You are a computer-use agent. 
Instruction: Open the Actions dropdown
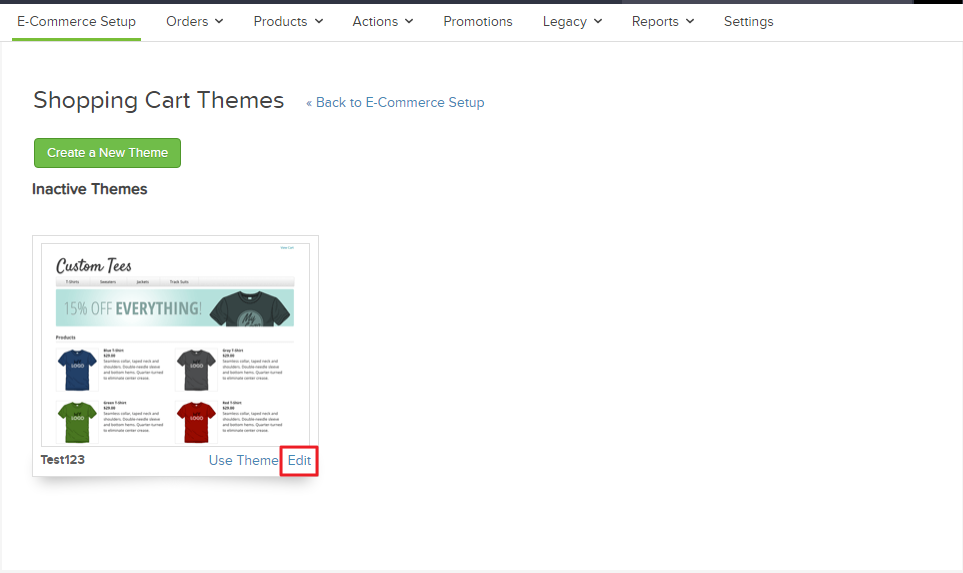pos(382,21)
